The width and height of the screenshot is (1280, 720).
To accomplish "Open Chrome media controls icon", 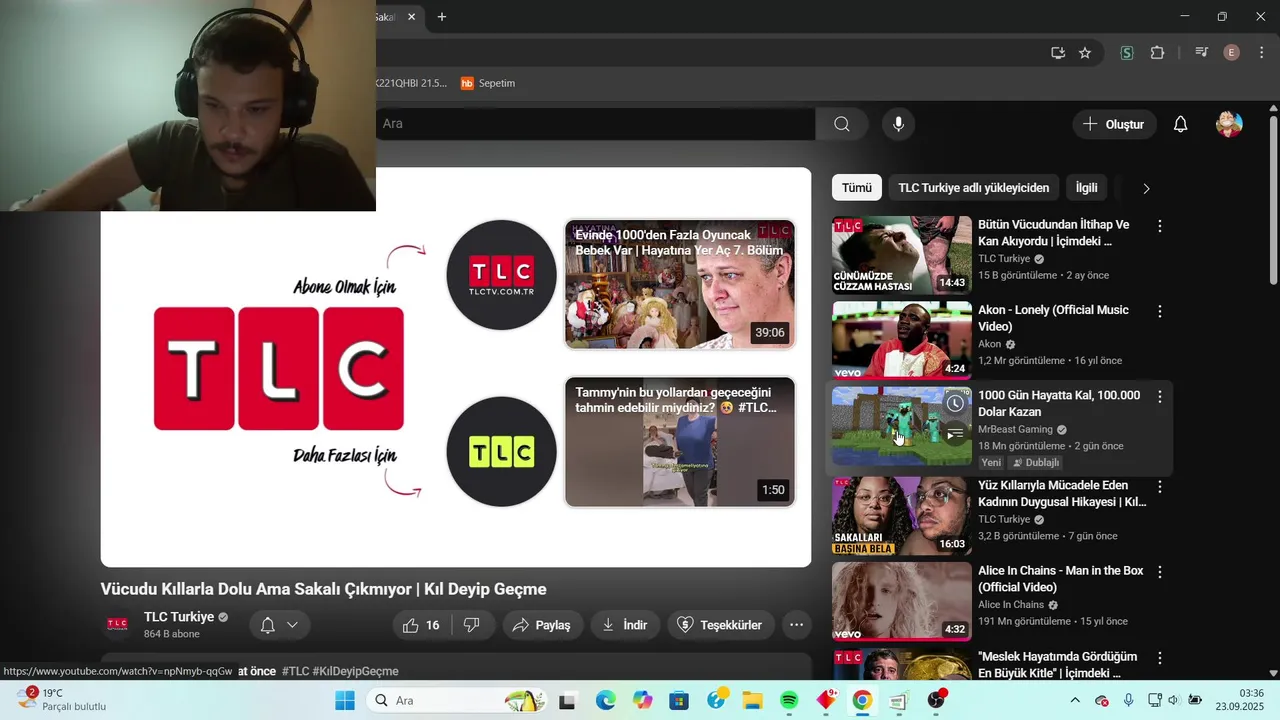I will [1202, 53].
